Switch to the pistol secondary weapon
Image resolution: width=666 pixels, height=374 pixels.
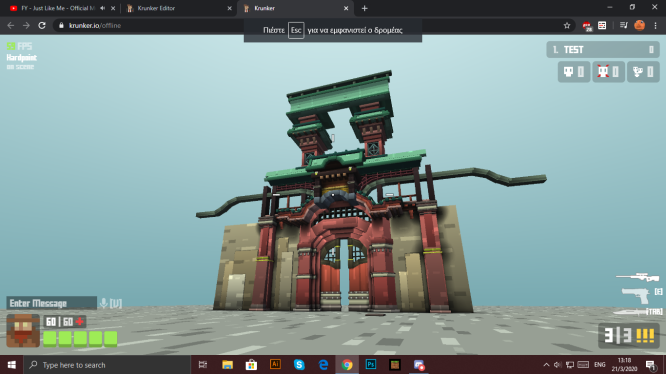coord(635,295)
